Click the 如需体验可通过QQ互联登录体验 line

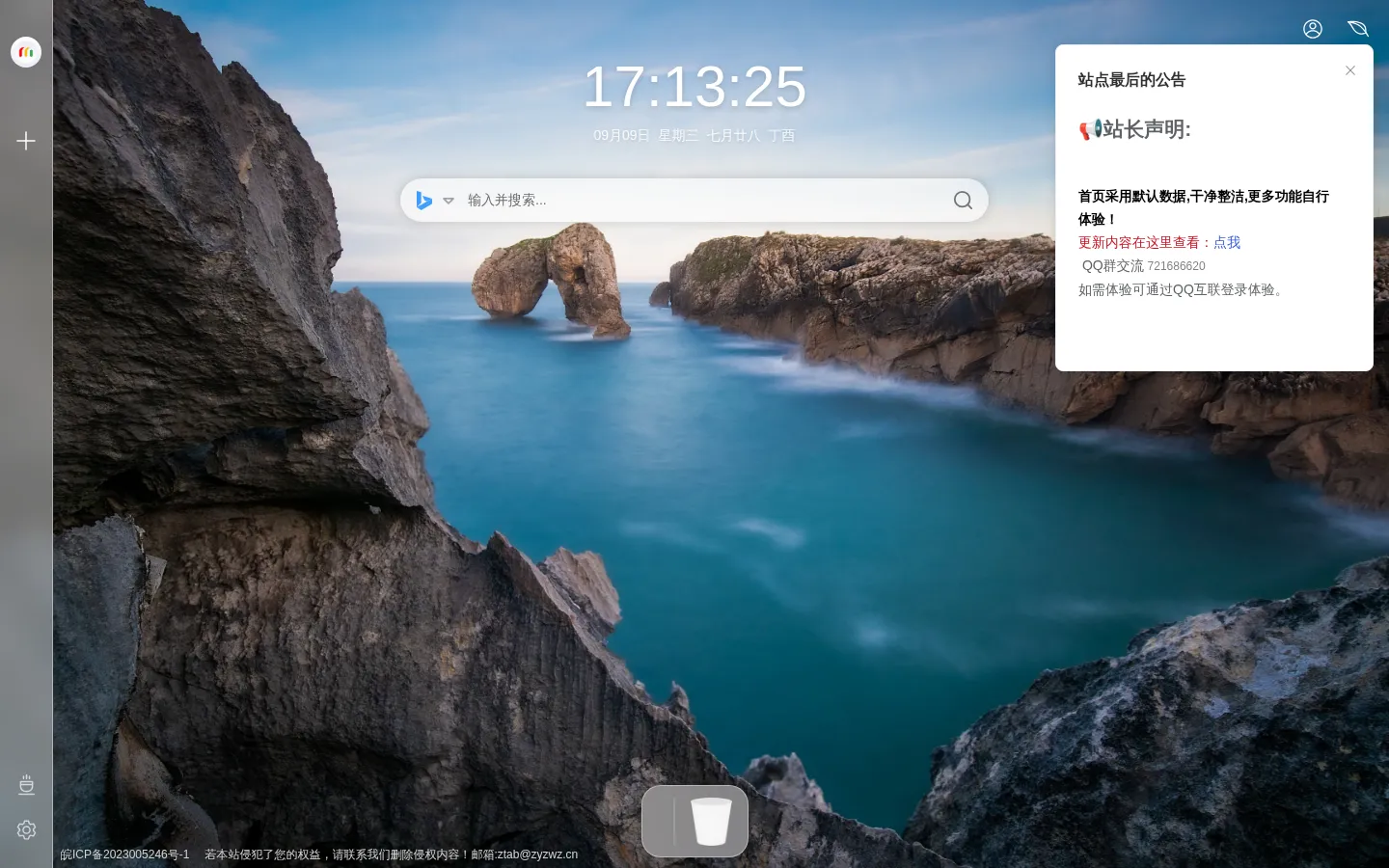click(x=1183, y=290)
